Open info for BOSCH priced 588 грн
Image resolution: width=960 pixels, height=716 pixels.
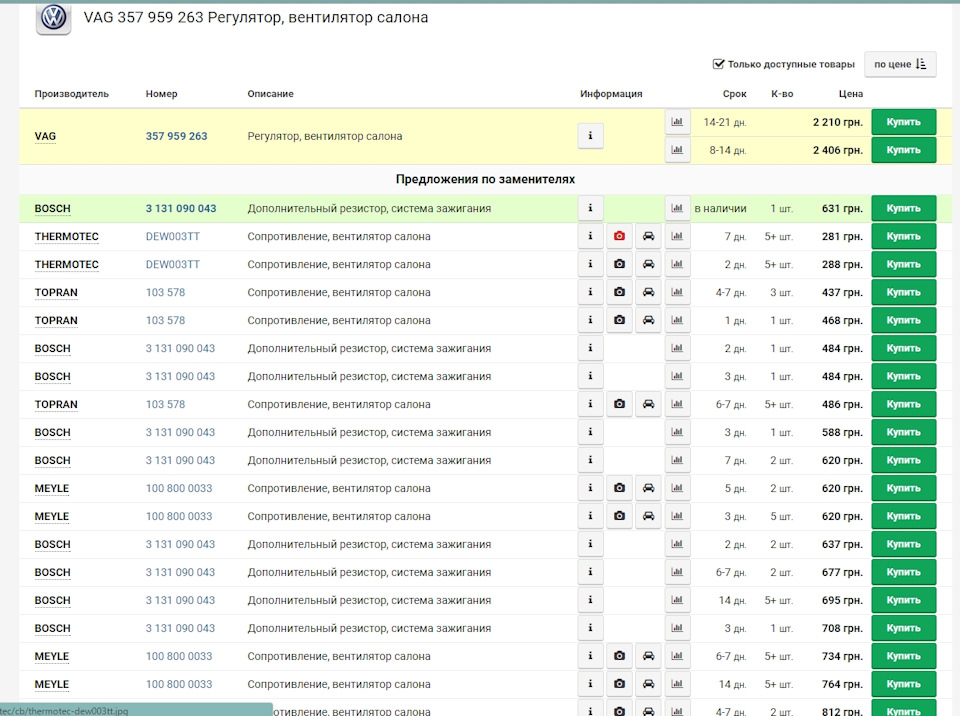point(590,432)
